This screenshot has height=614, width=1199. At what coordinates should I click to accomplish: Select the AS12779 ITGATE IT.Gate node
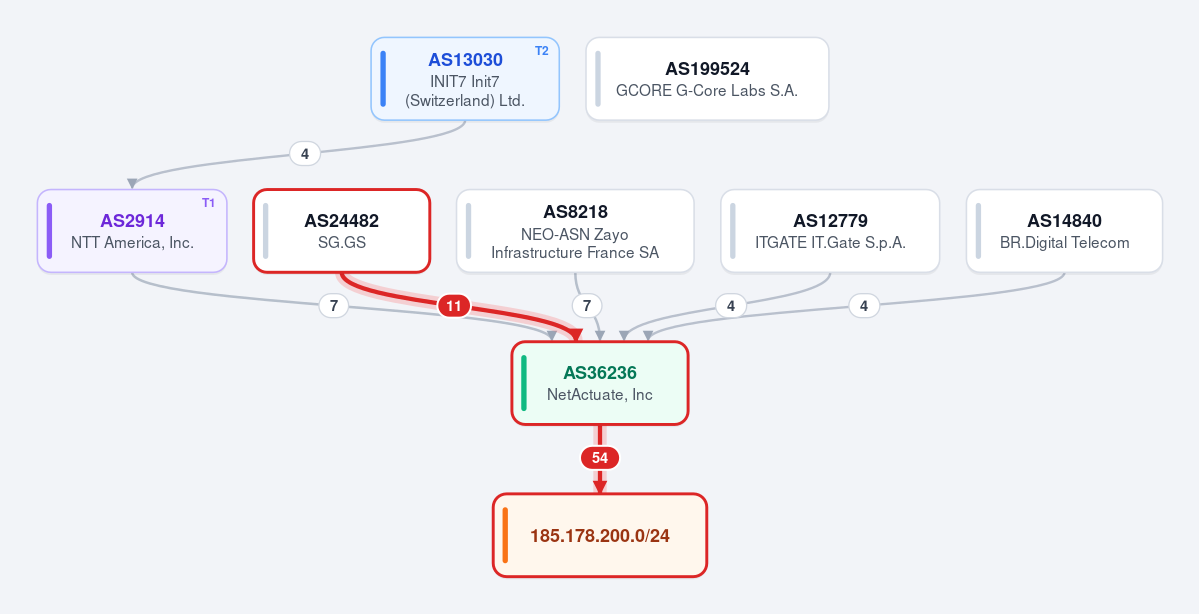coord(830,231)
